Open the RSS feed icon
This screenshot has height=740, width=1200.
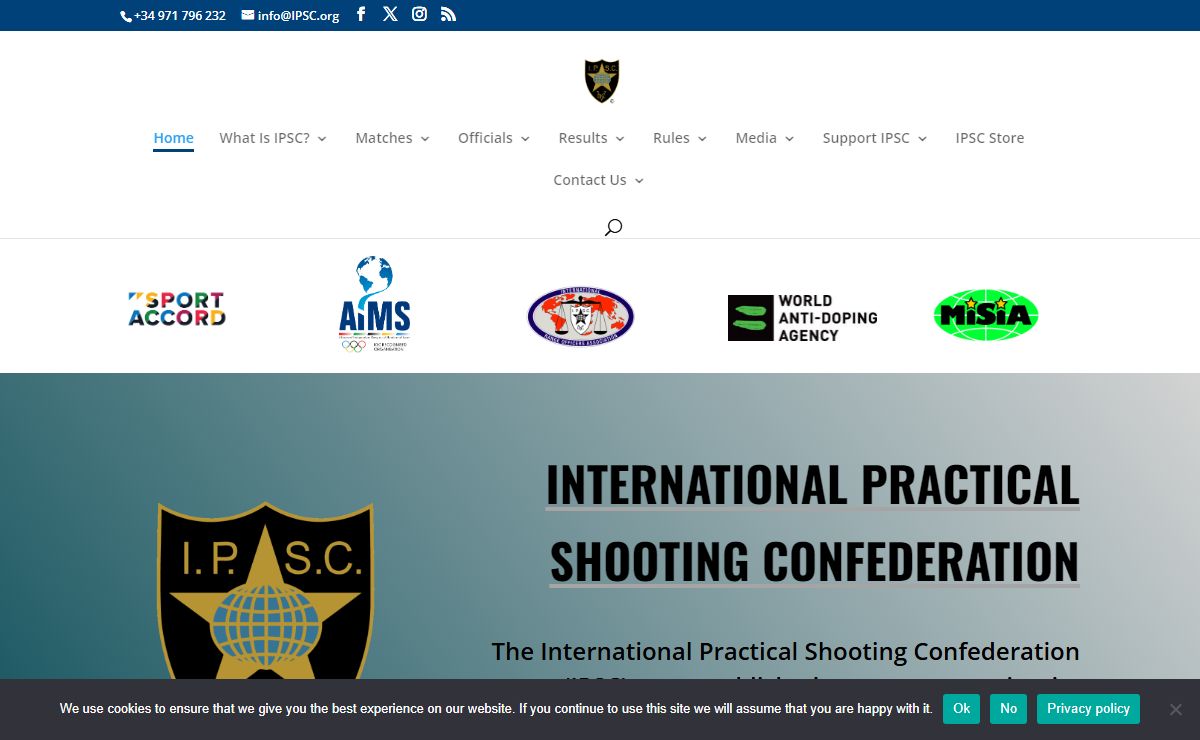(x=448, y=14)
